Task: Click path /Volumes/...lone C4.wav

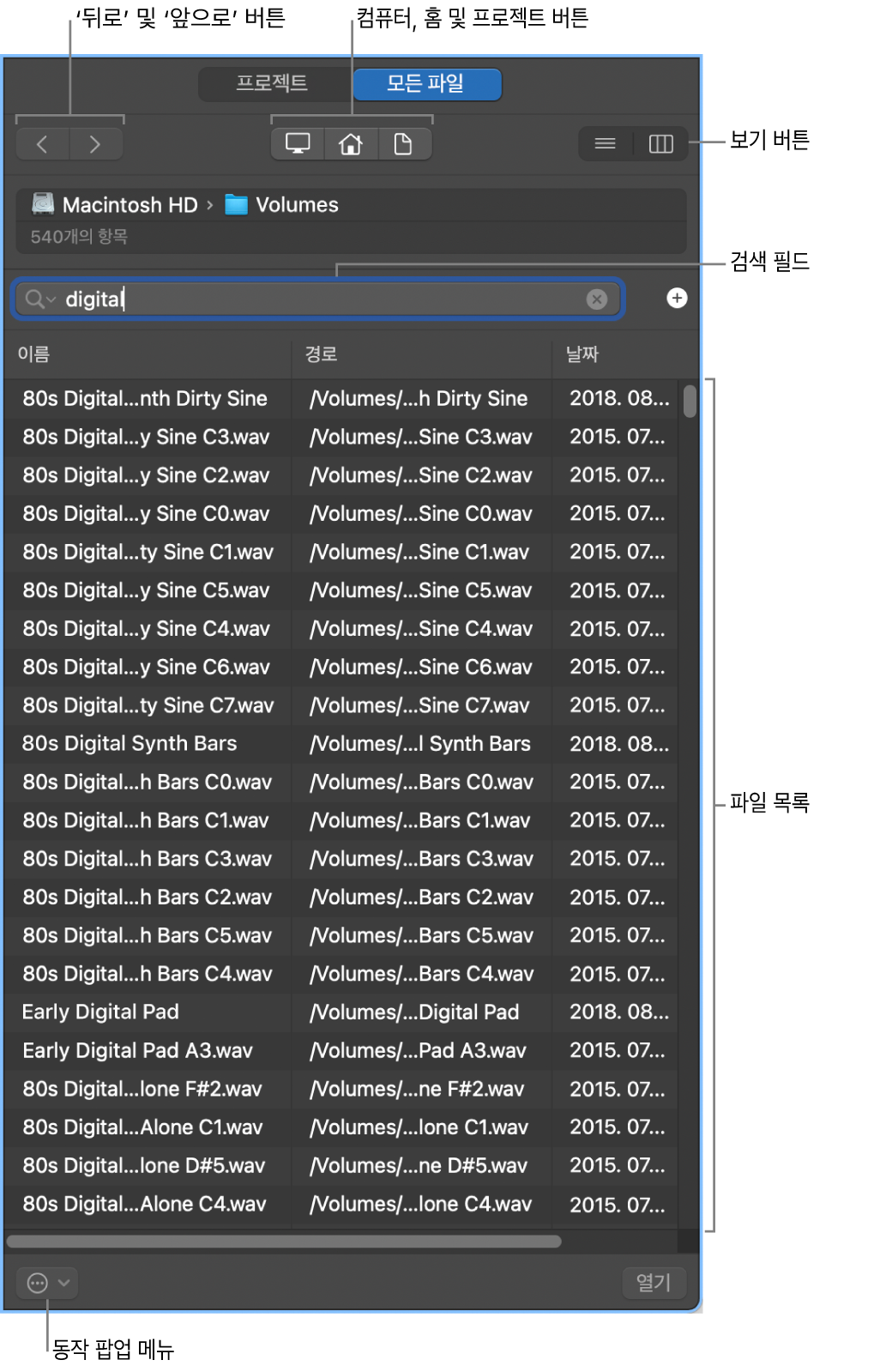Action: (x=420, y=1205)
